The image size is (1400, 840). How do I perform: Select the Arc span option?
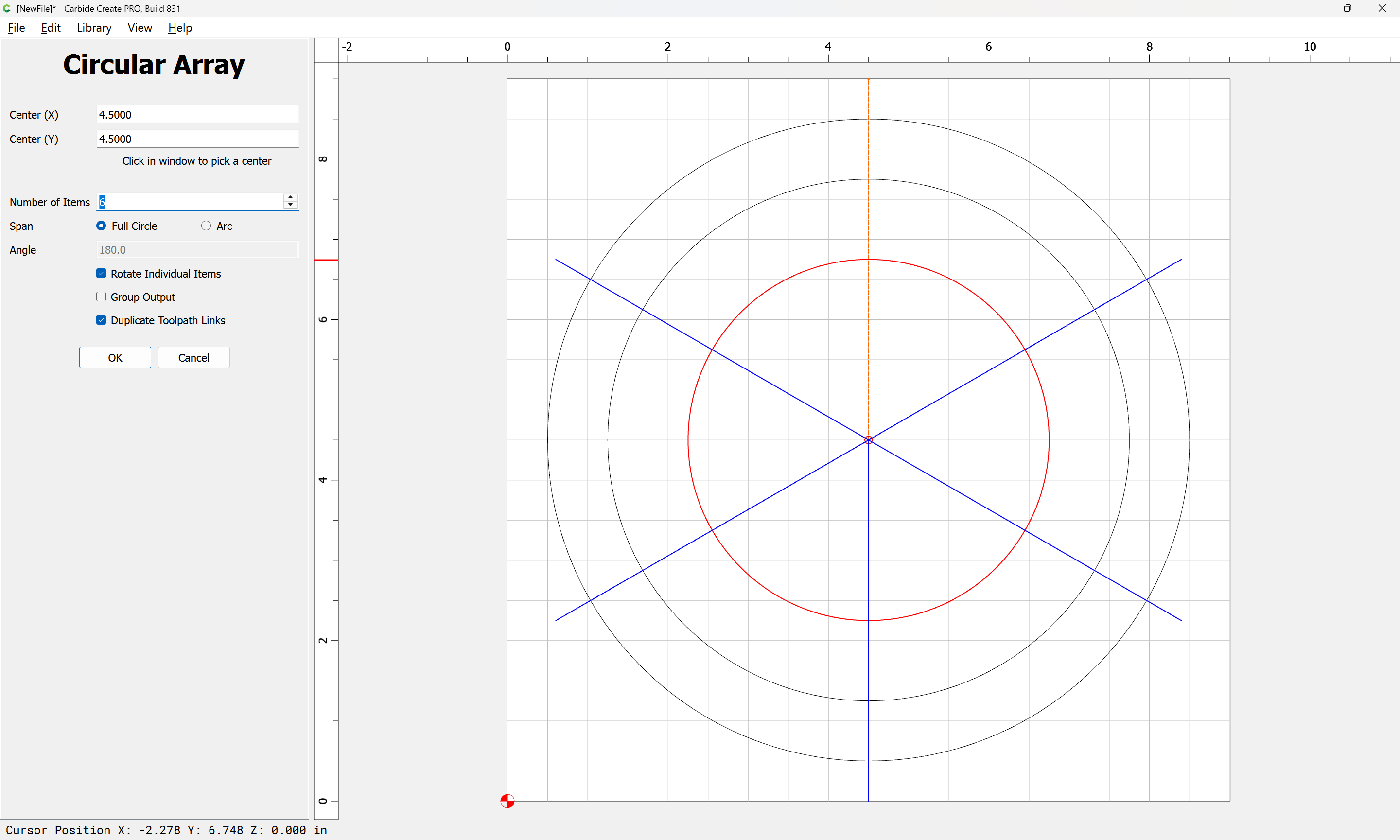[206, 226]
